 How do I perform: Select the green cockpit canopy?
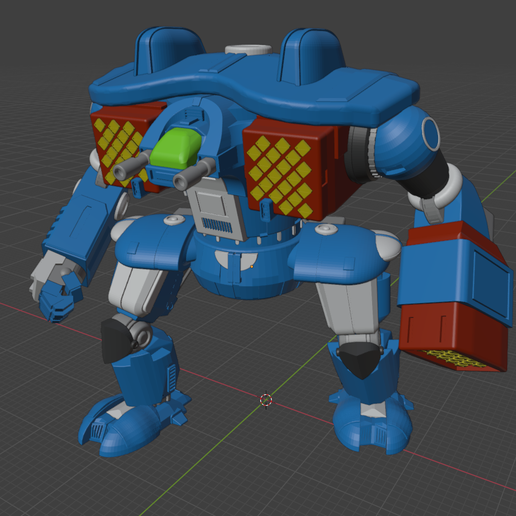coord(176,149)
